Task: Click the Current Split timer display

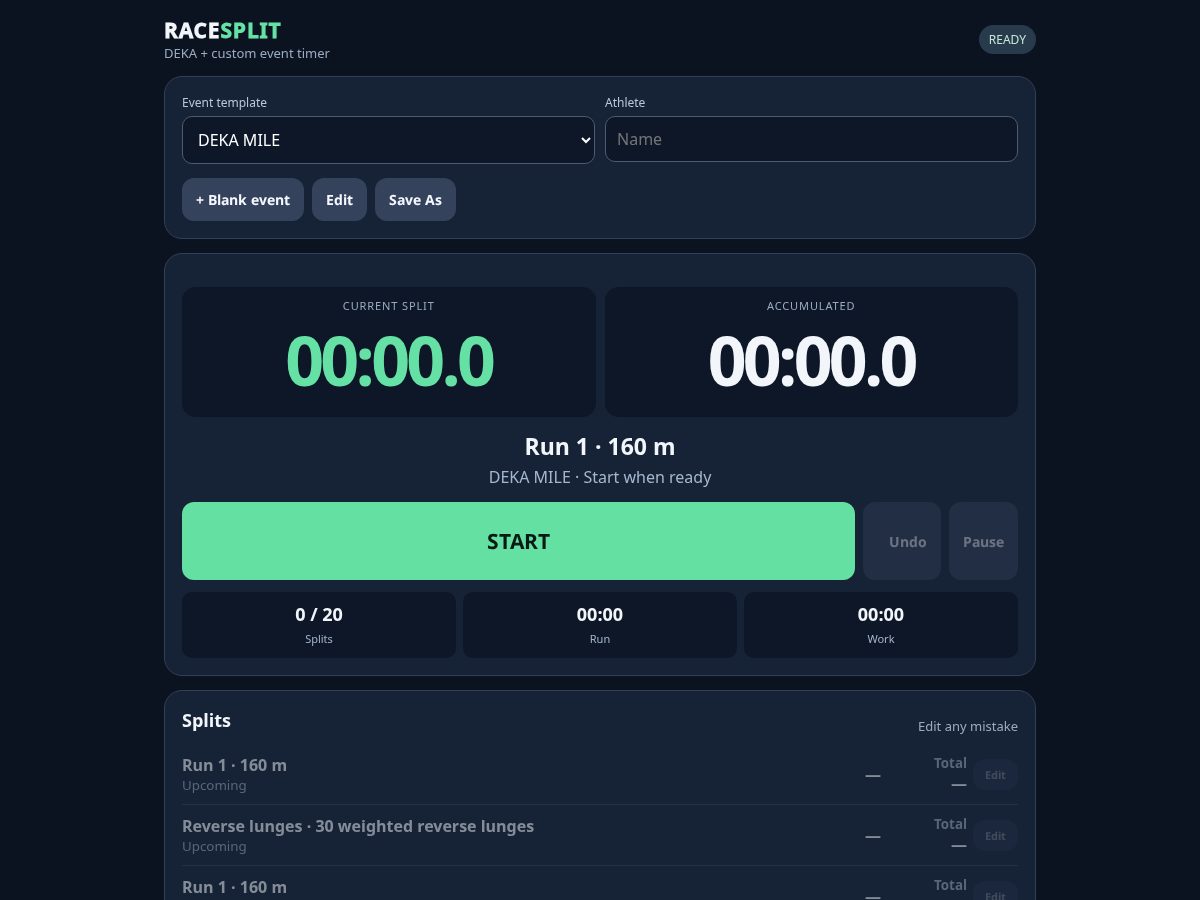Action: tap(389, 352)
